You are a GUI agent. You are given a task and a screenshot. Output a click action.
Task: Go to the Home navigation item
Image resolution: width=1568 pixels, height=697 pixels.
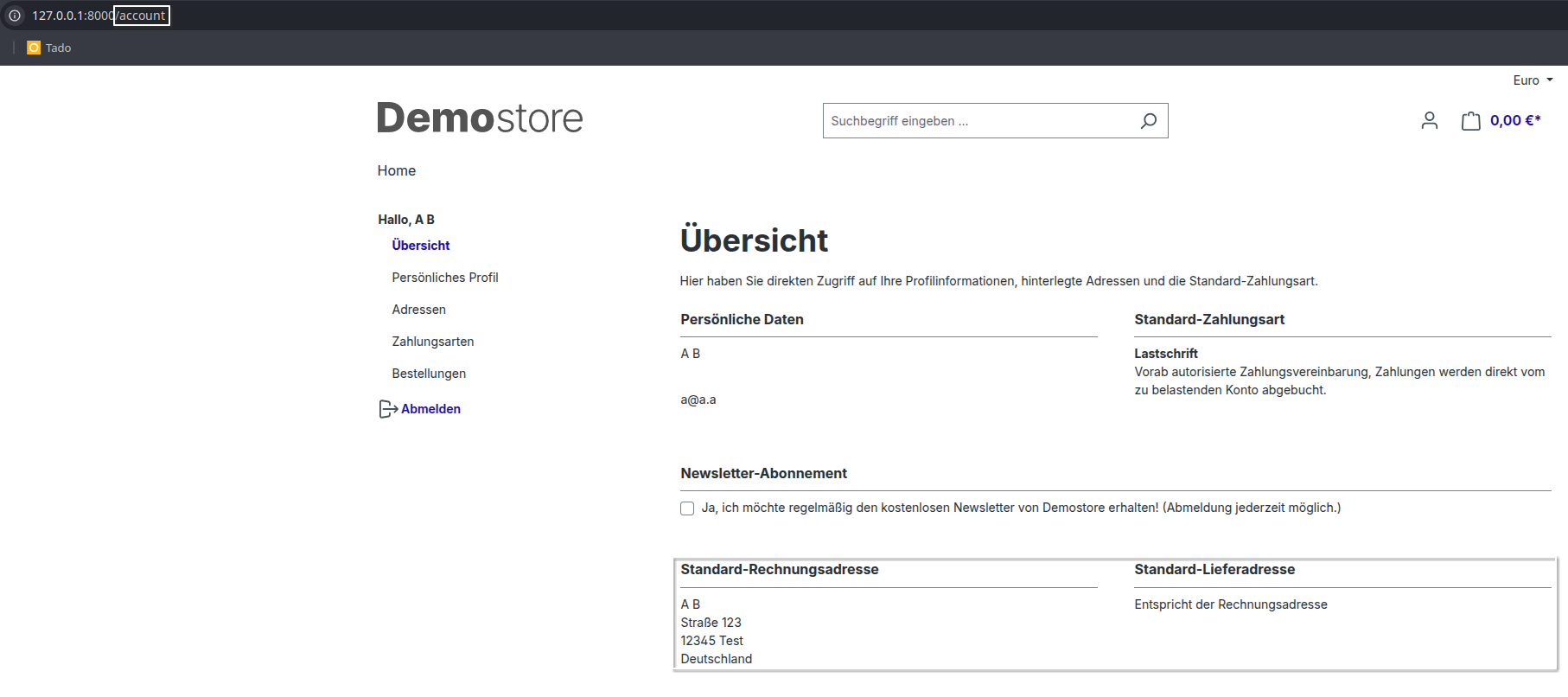(x=397, y=171)
